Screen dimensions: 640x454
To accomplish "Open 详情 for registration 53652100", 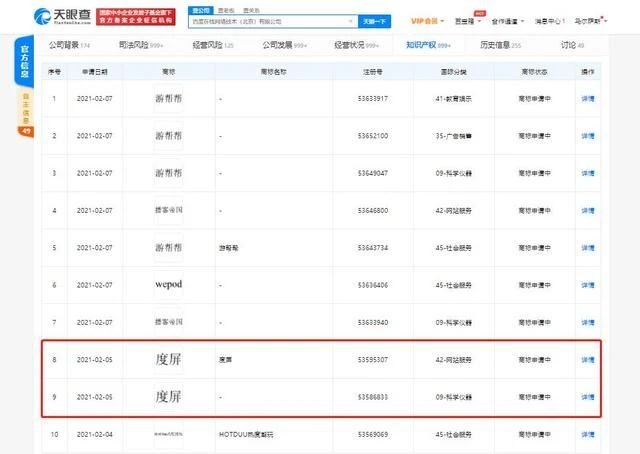I will [588, 136].
